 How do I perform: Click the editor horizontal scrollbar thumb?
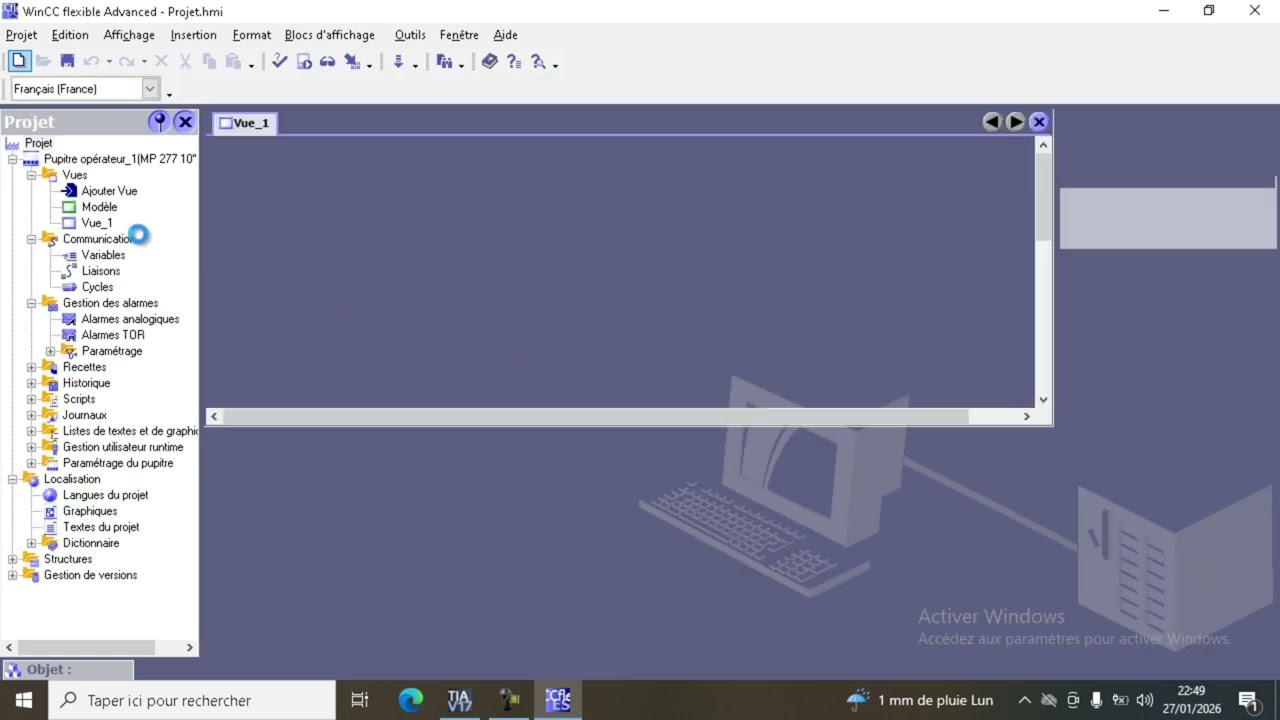coord(597,416)
